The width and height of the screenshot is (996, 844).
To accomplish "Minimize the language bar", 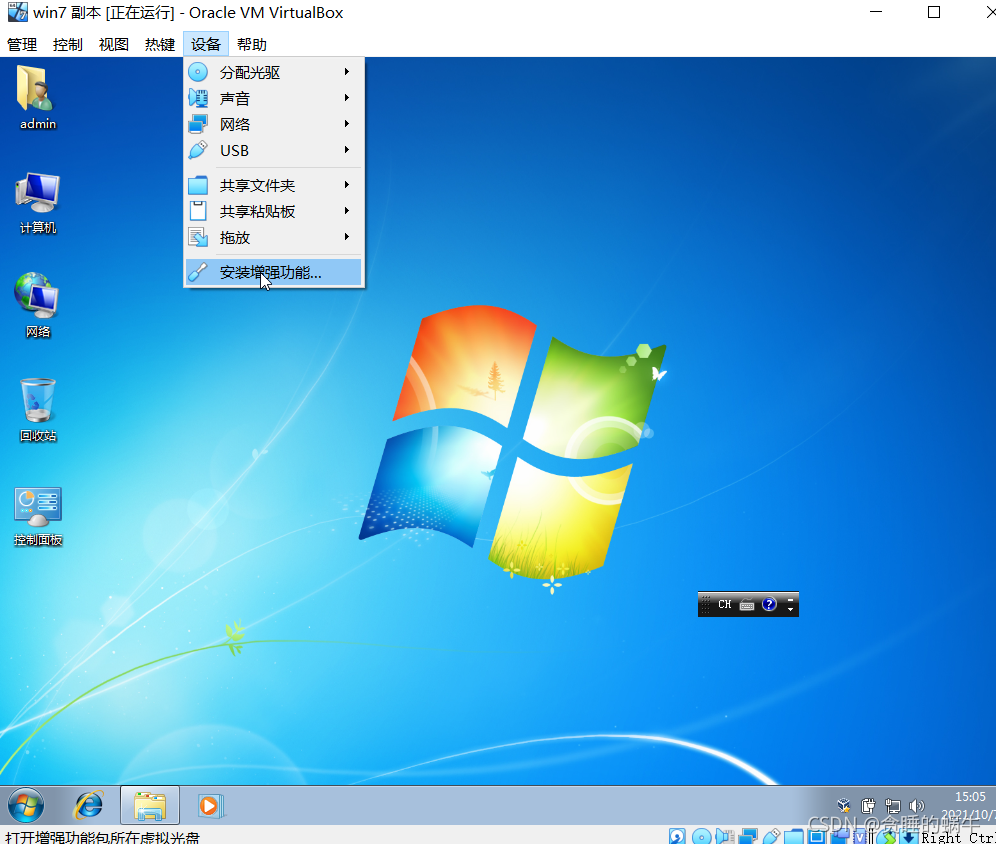I will click(x=790, y=600).
